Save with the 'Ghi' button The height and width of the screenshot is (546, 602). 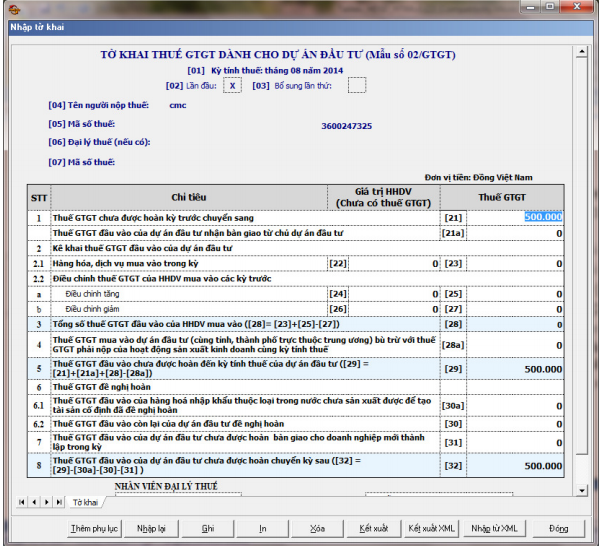click(208, 528)
